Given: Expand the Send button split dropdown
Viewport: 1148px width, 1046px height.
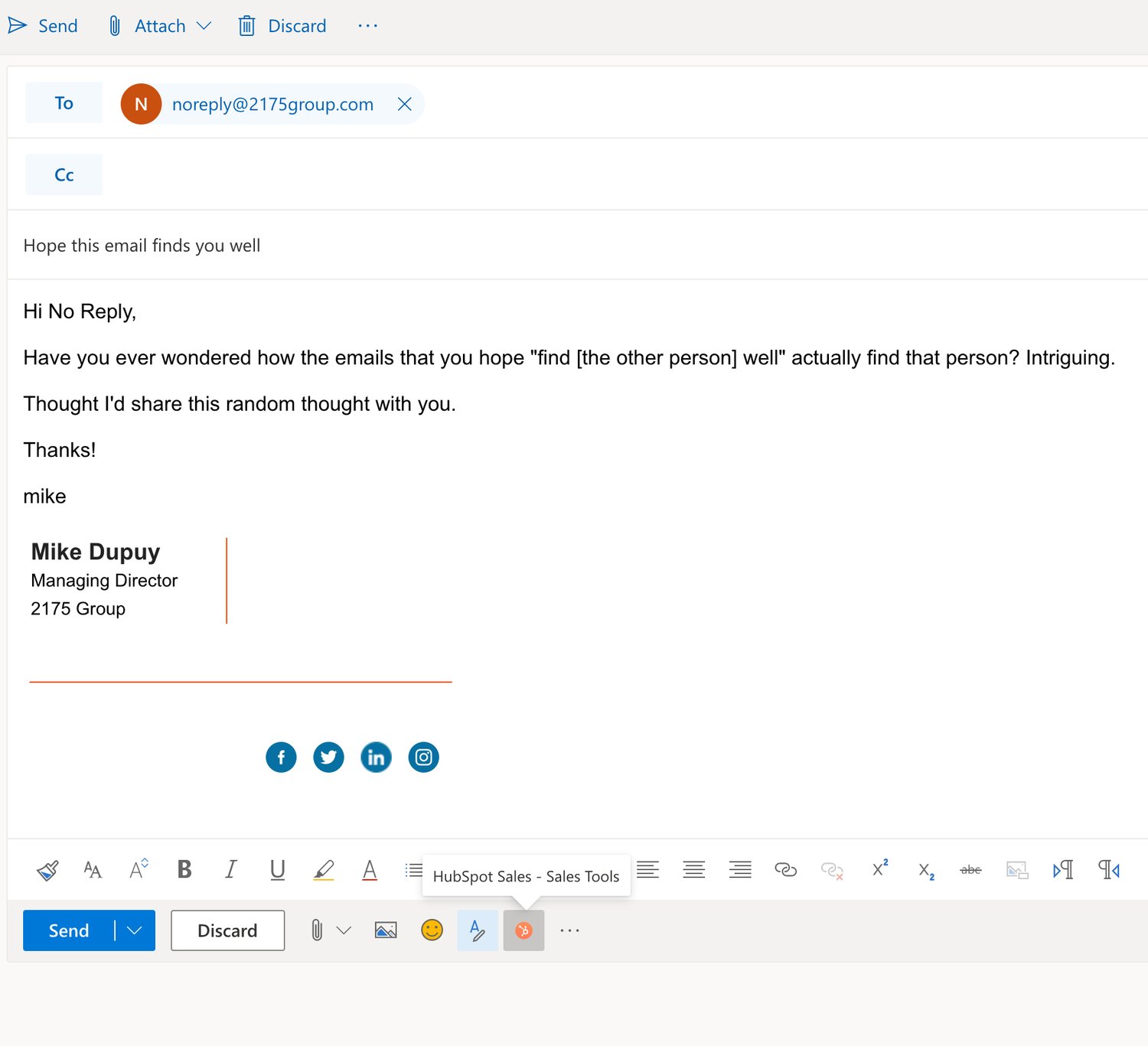Looking at the screenshot, I should pos(135,930).
